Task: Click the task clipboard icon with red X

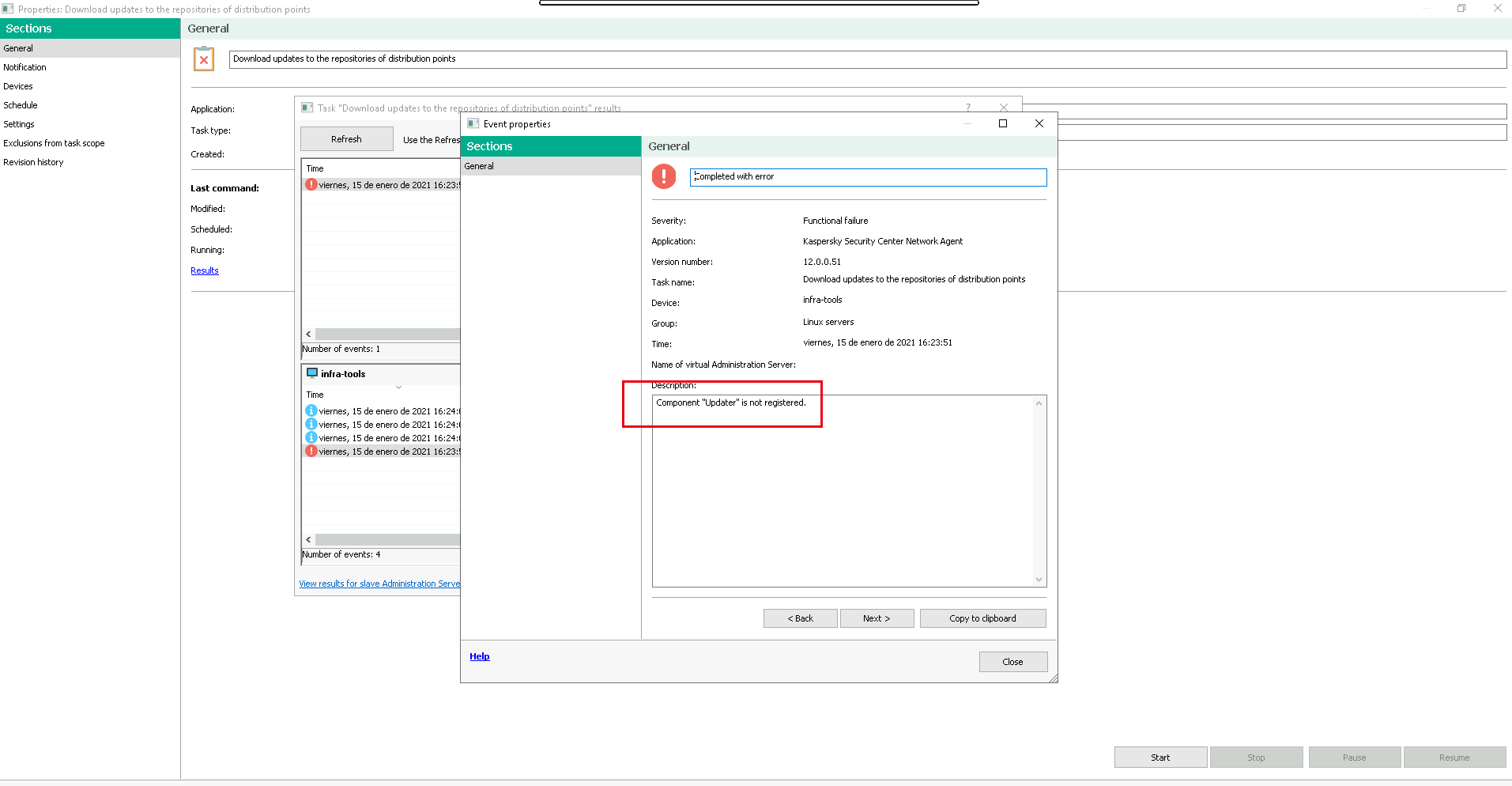Action: point(204,59)
